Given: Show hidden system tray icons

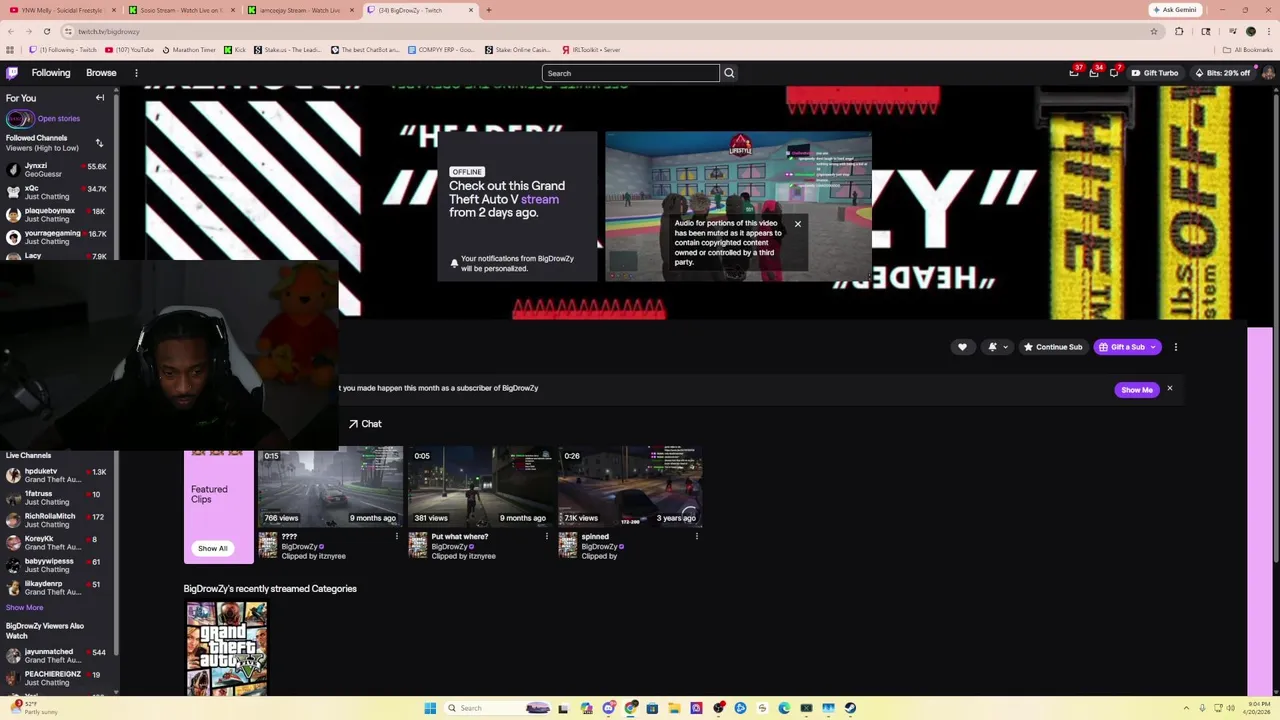Looking at the screenshot, I should 1187,708.
